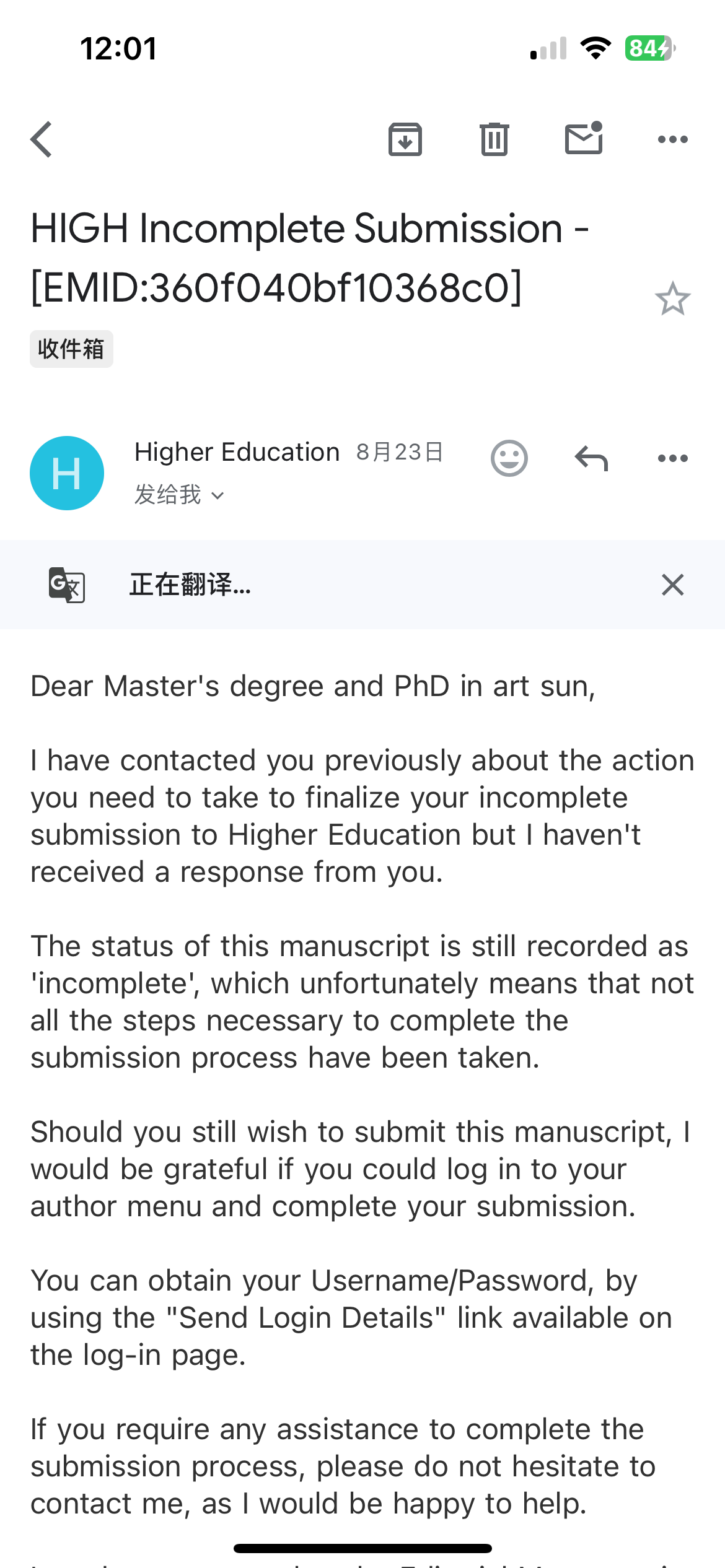725x1568 pixels.
Task: Open the Higher Education sender avatar
Action: pyautogui.click(x=67, y=473)
